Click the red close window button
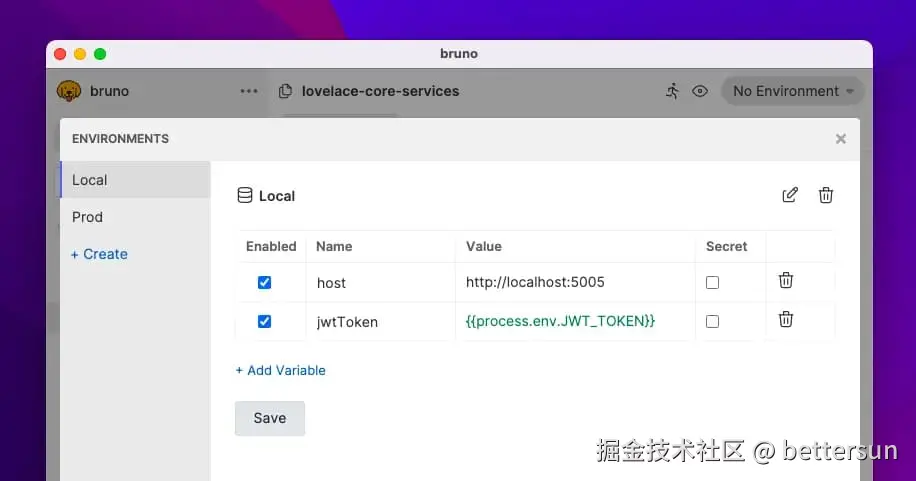916x481 pixels. 60,54
